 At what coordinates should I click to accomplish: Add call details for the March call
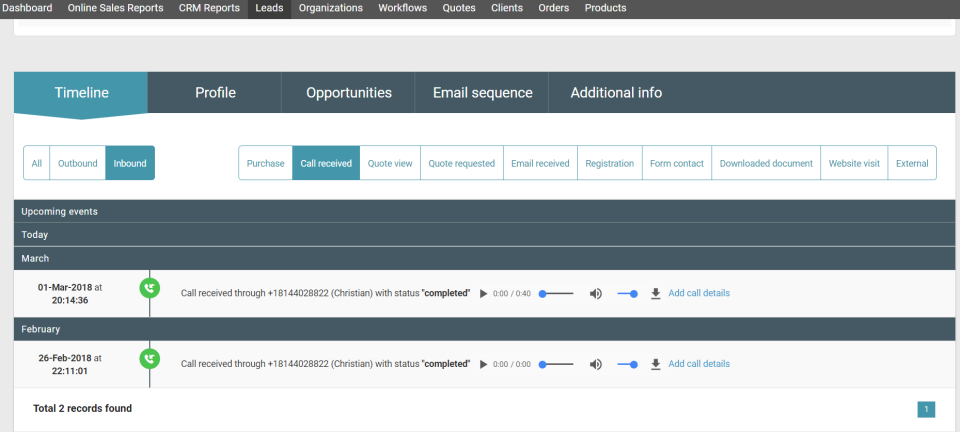(x=699, y=294)
